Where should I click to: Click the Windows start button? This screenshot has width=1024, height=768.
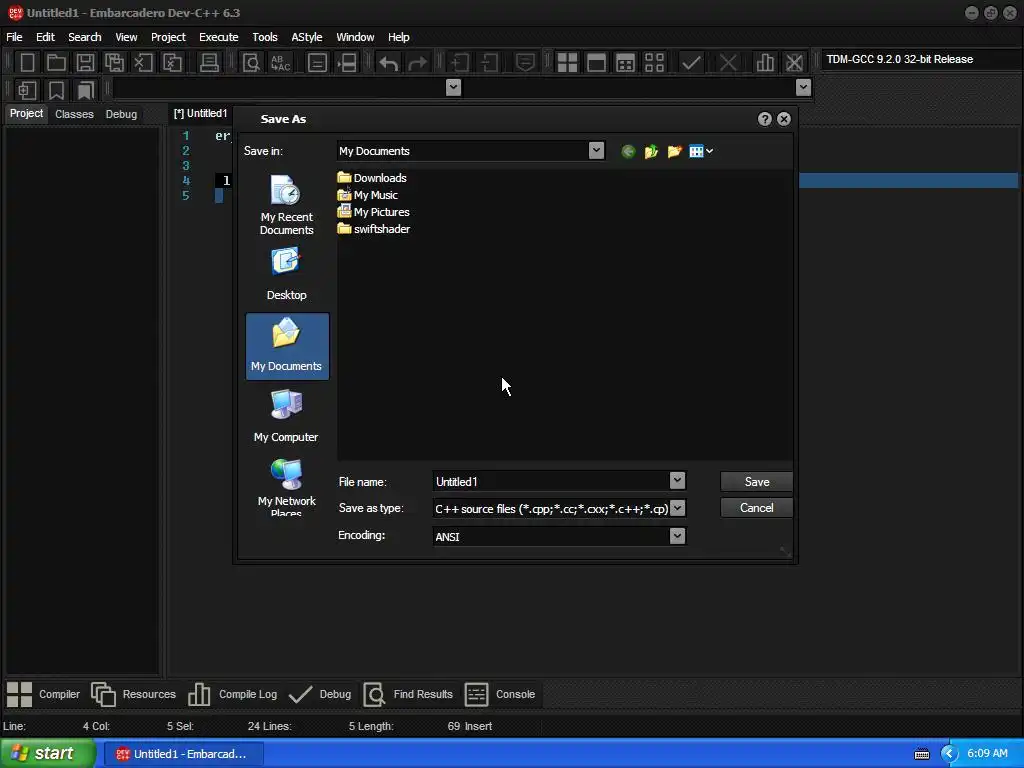pyautogui.click(x=47, y=754)
